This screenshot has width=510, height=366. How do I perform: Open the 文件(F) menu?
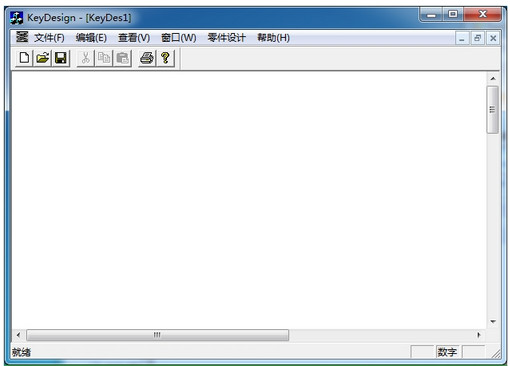[49, 38]
